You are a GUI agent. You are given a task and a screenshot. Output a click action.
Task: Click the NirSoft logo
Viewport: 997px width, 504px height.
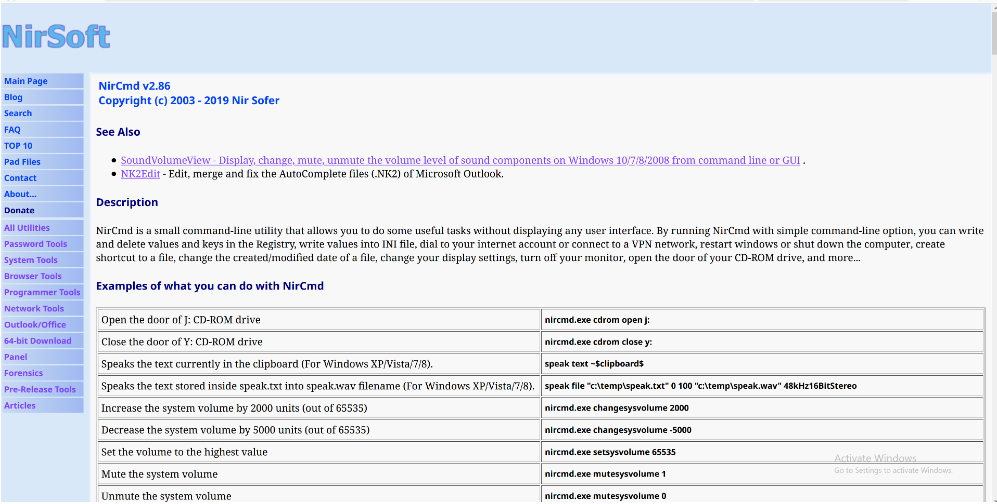pyautogui.click(x=56, y=36)
